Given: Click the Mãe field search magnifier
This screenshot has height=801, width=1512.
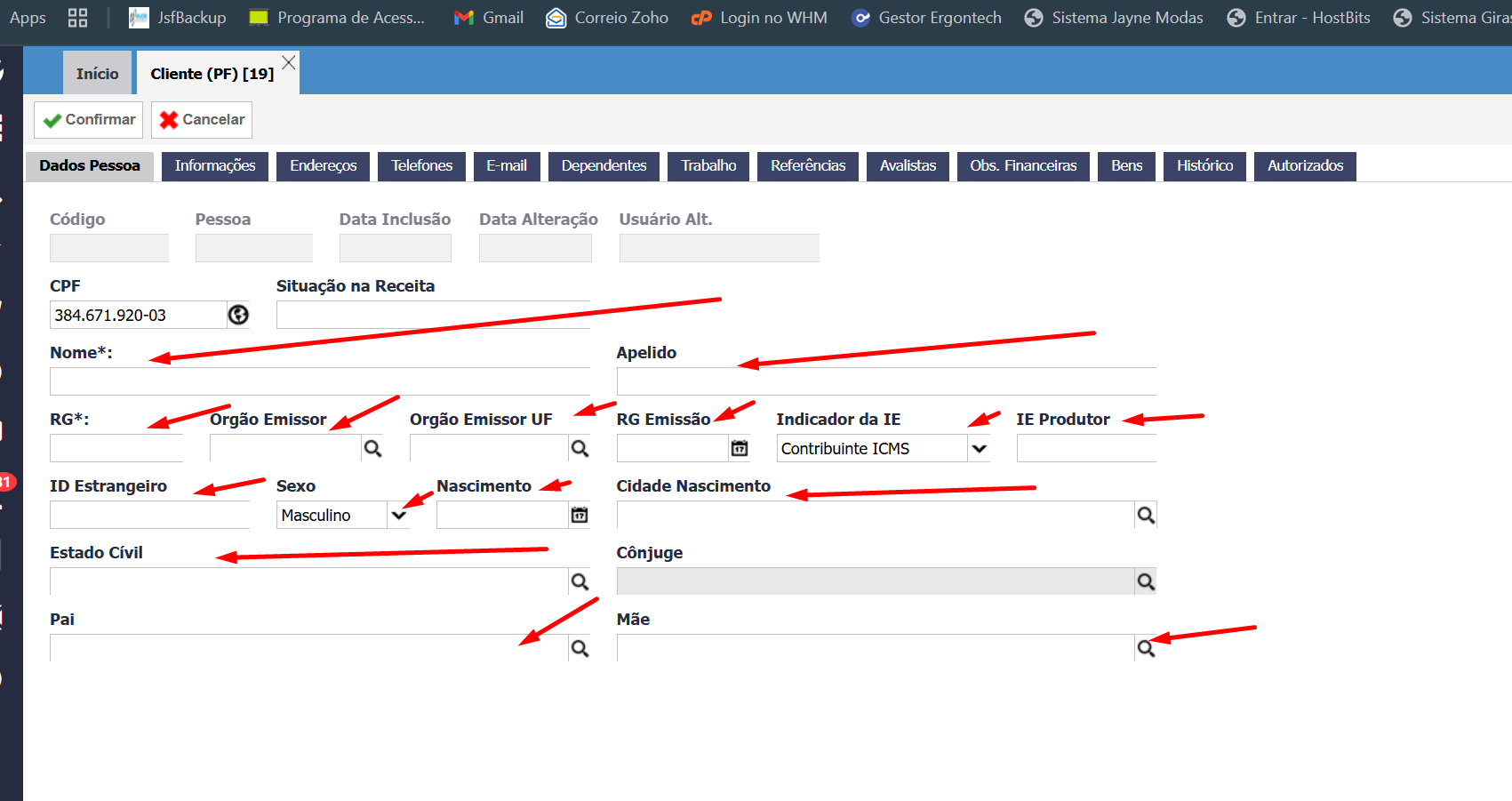Looking at the screenshot, I should pyautogui.click(x=1146, y=648).
